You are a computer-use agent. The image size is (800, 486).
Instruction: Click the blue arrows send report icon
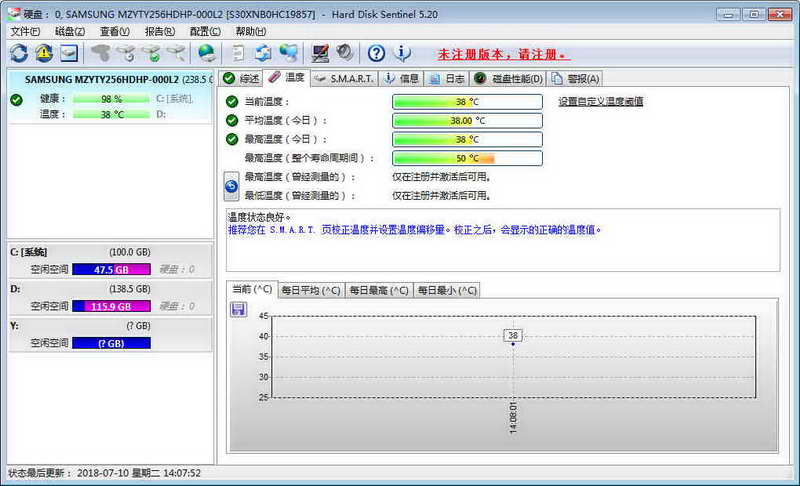click(263, 53)
